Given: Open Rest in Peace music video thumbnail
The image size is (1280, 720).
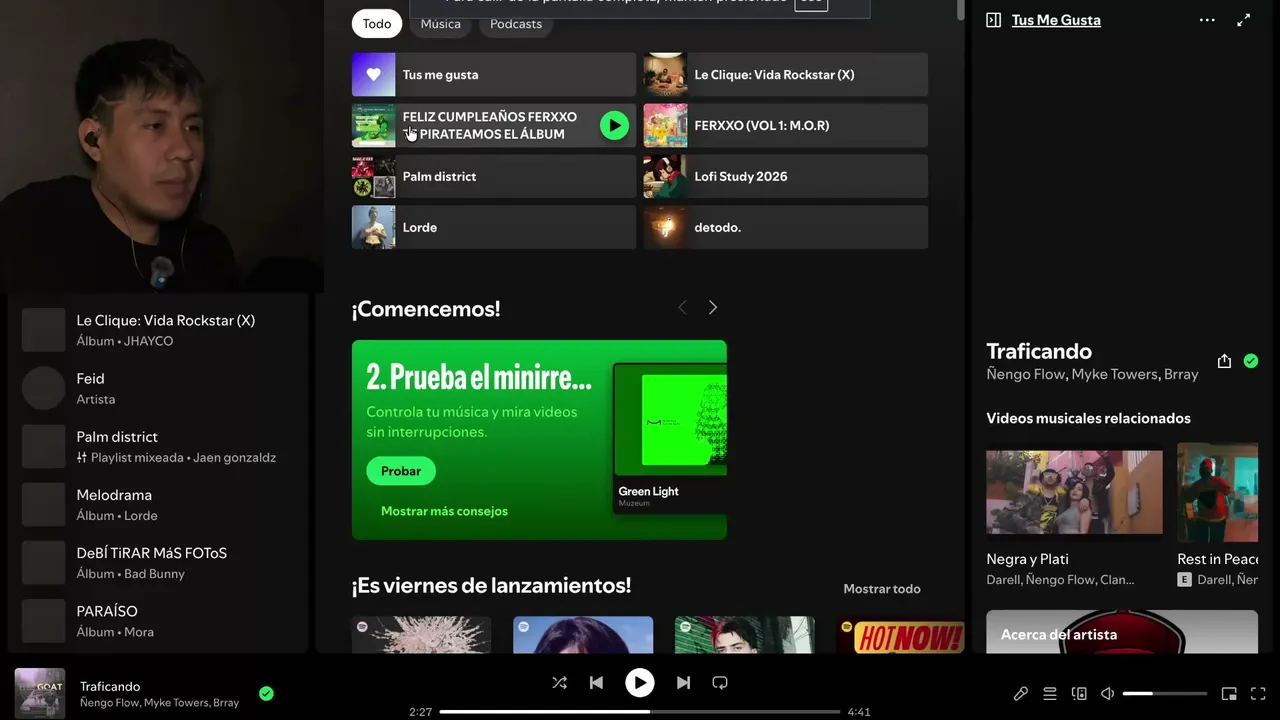Looking at the screenshot, I should point(1218,491).
